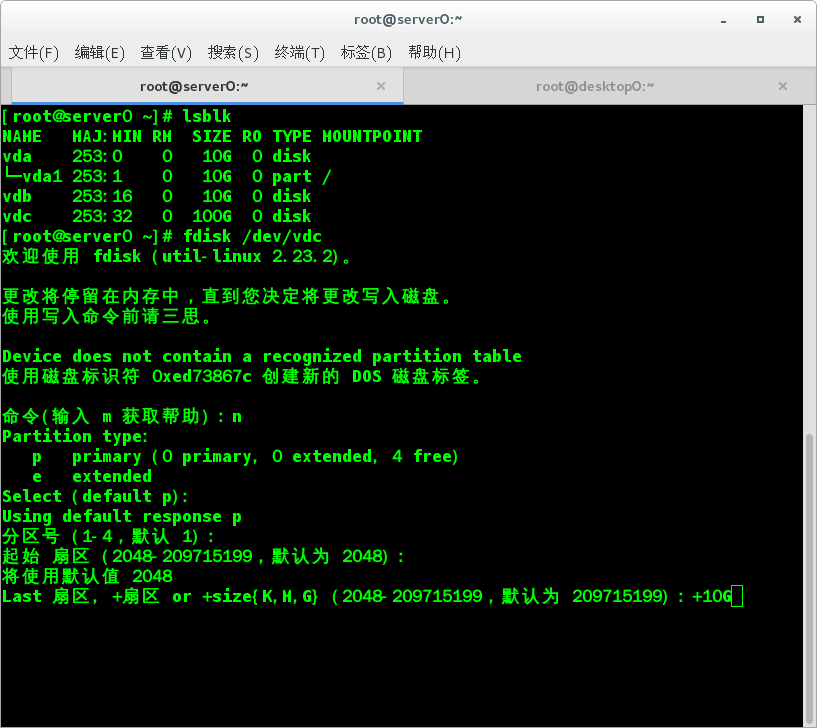The width and height of the screenshot is (817, 728).
Task: Click 'Device does not contain' message line
Action: (262, 356)
